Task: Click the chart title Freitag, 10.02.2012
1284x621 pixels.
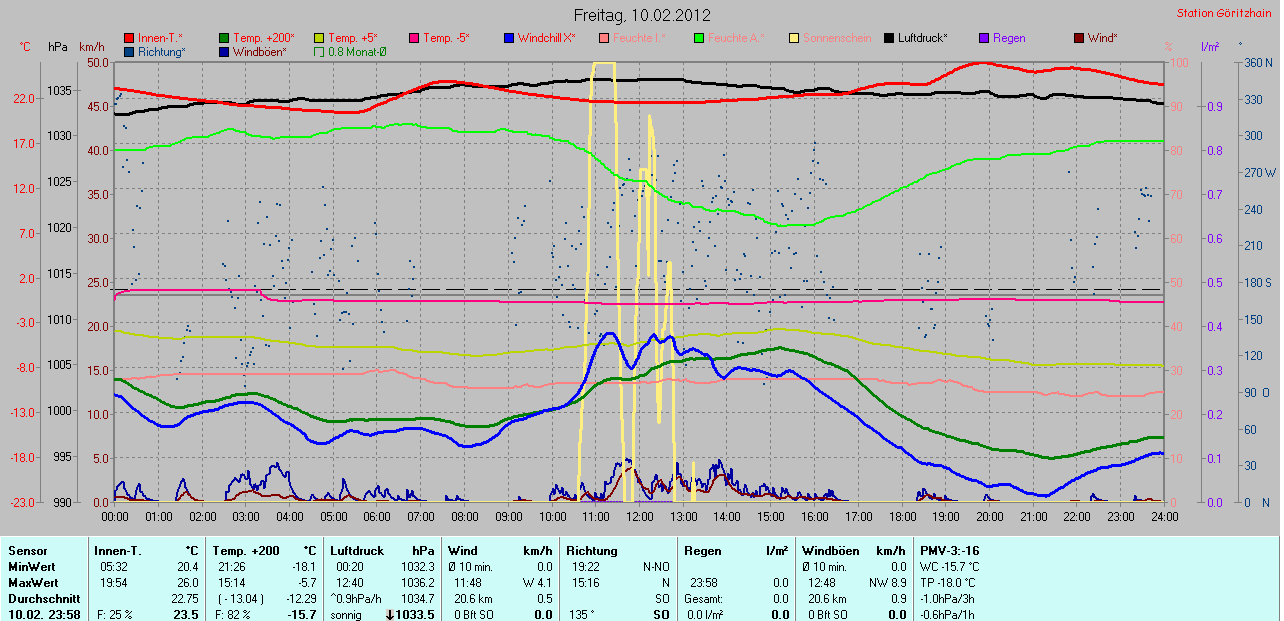Action: (642, 15)
